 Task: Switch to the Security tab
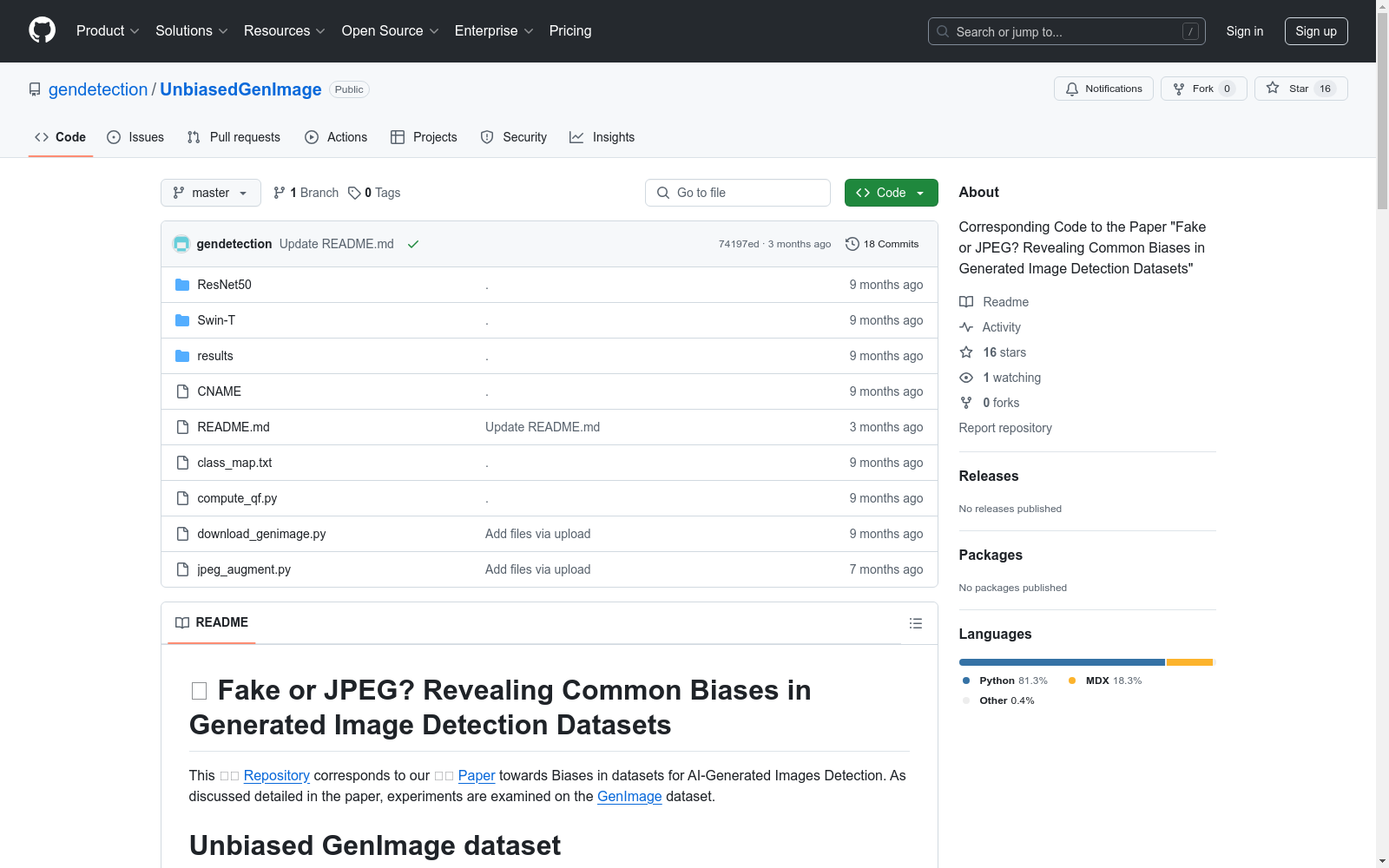pos(514,137)
